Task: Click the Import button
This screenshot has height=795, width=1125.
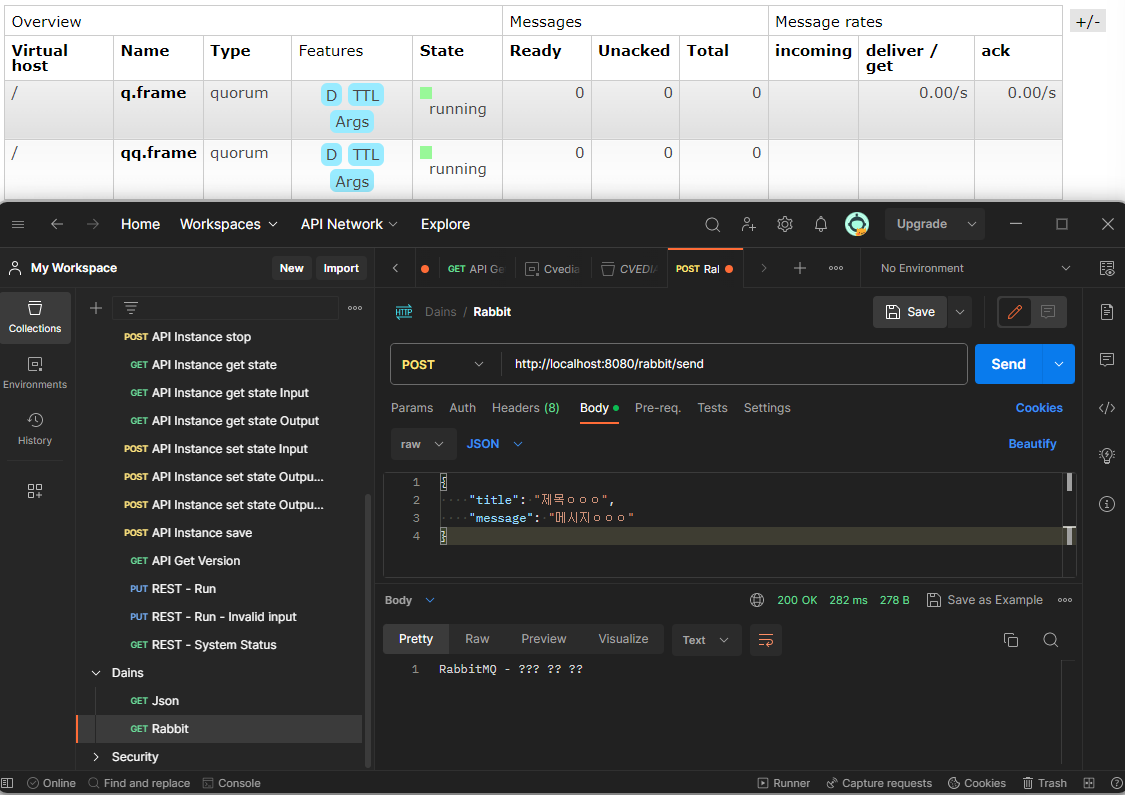Action: pyautogui.click(x=341, y=268)
